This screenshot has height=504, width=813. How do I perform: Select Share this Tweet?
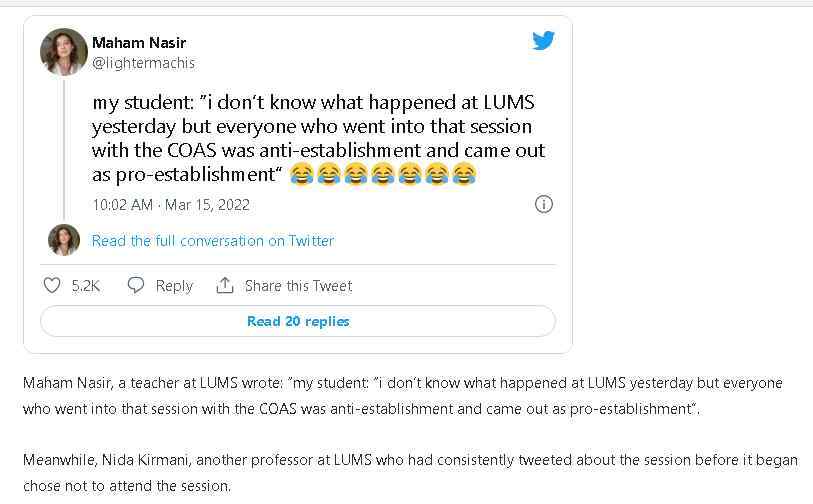tap(298, 285)
